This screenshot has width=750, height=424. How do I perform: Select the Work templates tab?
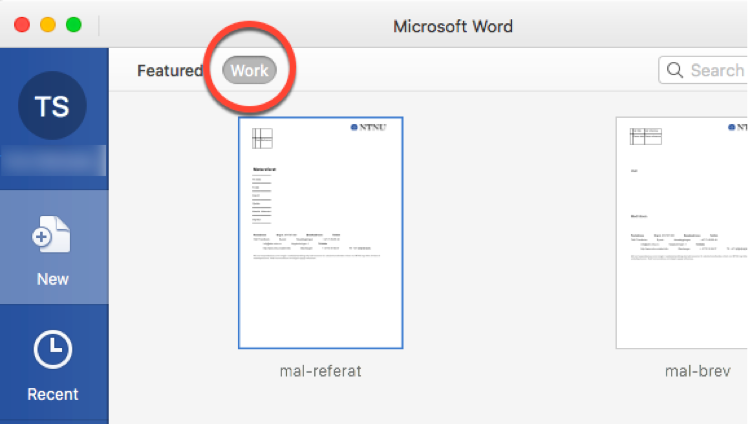249,70
